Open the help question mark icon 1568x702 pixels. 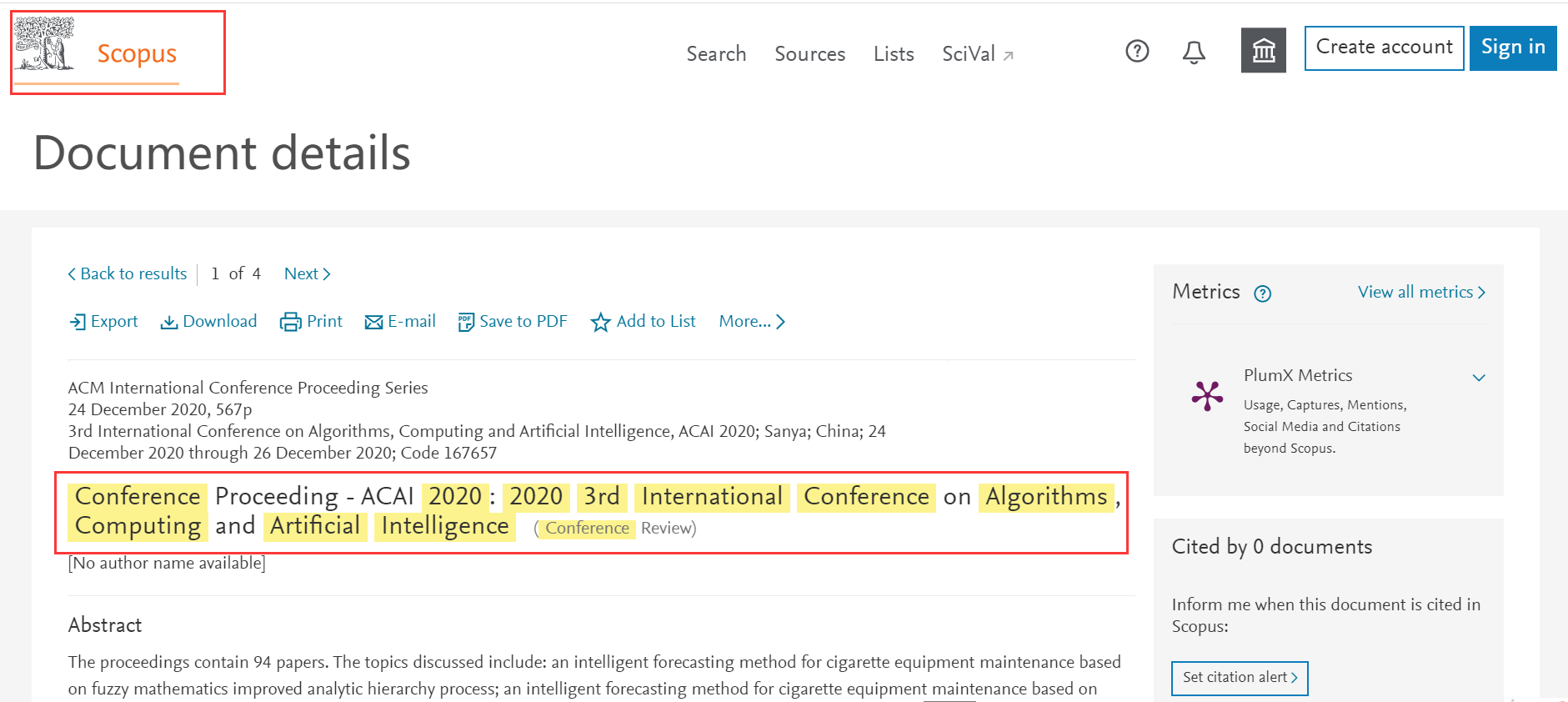(x=1137, y=52)
